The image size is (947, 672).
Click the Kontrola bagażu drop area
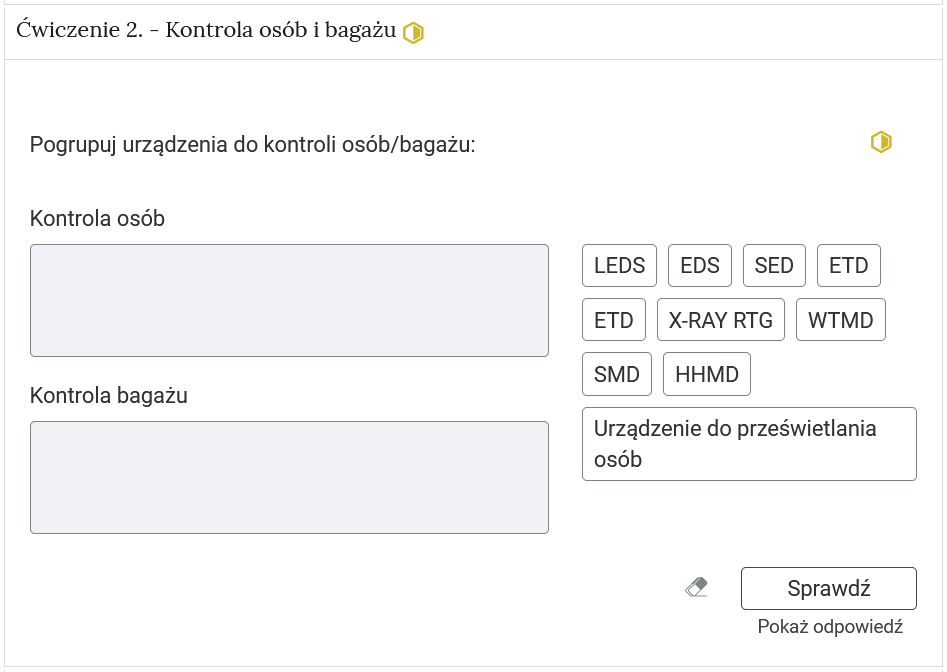click(289, 477)
